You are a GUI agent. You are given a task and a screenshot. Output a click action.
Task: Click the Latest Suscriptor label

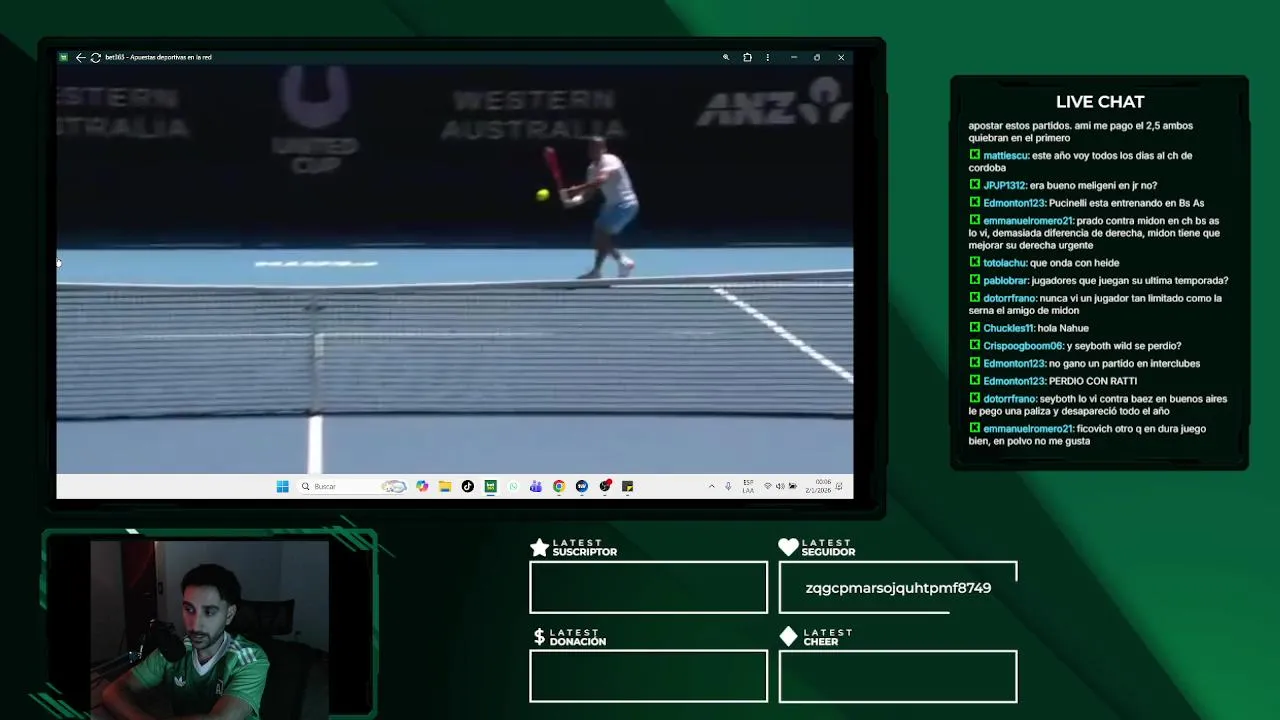585,547
